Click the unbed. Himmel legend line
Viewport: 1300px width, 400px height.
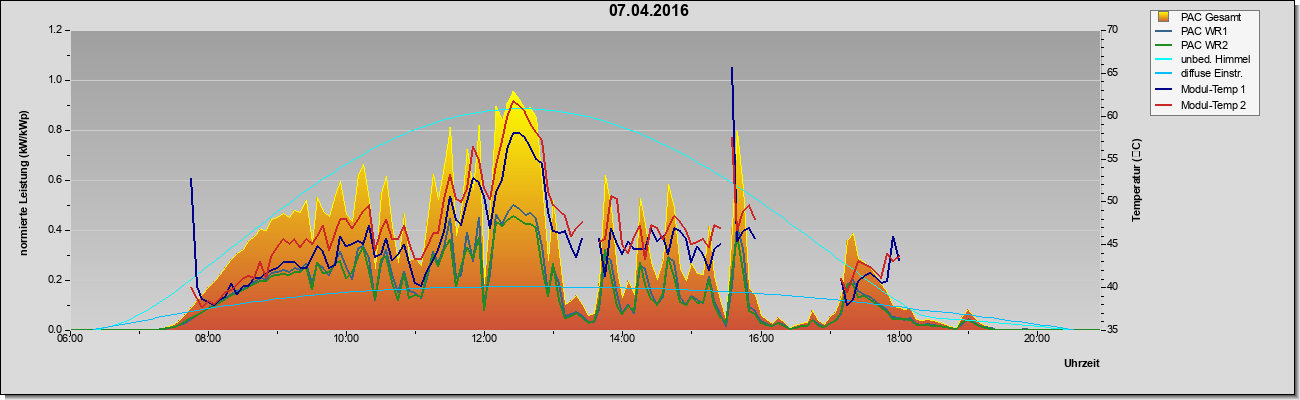click(x=1164, y=60)
